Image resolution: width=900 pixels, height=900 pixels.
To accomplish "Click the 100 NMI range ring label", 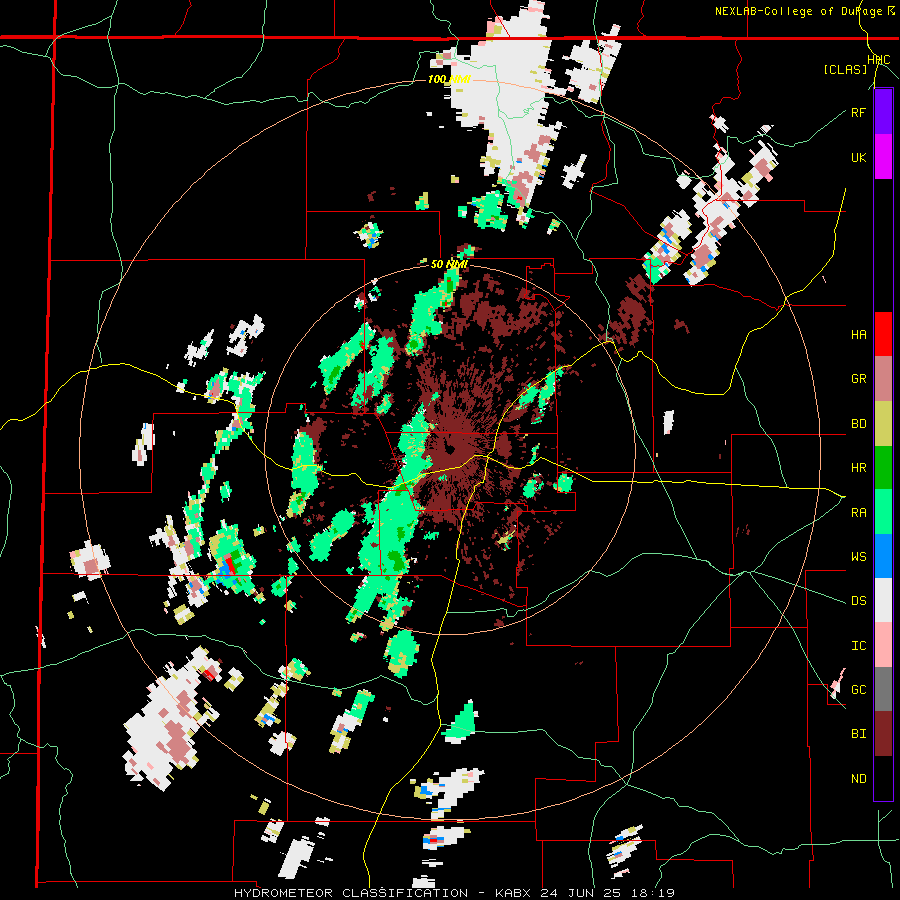I will [x=449, y=79].
